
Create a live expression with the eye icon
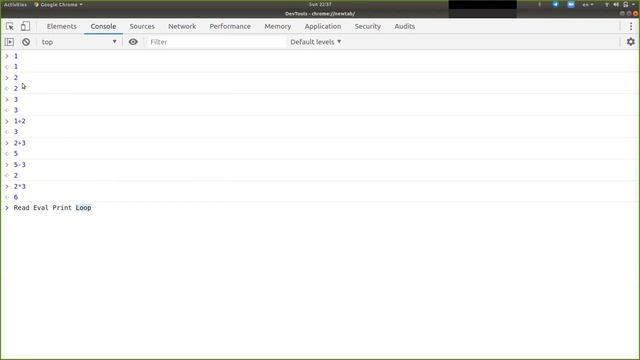click(133, 42)
